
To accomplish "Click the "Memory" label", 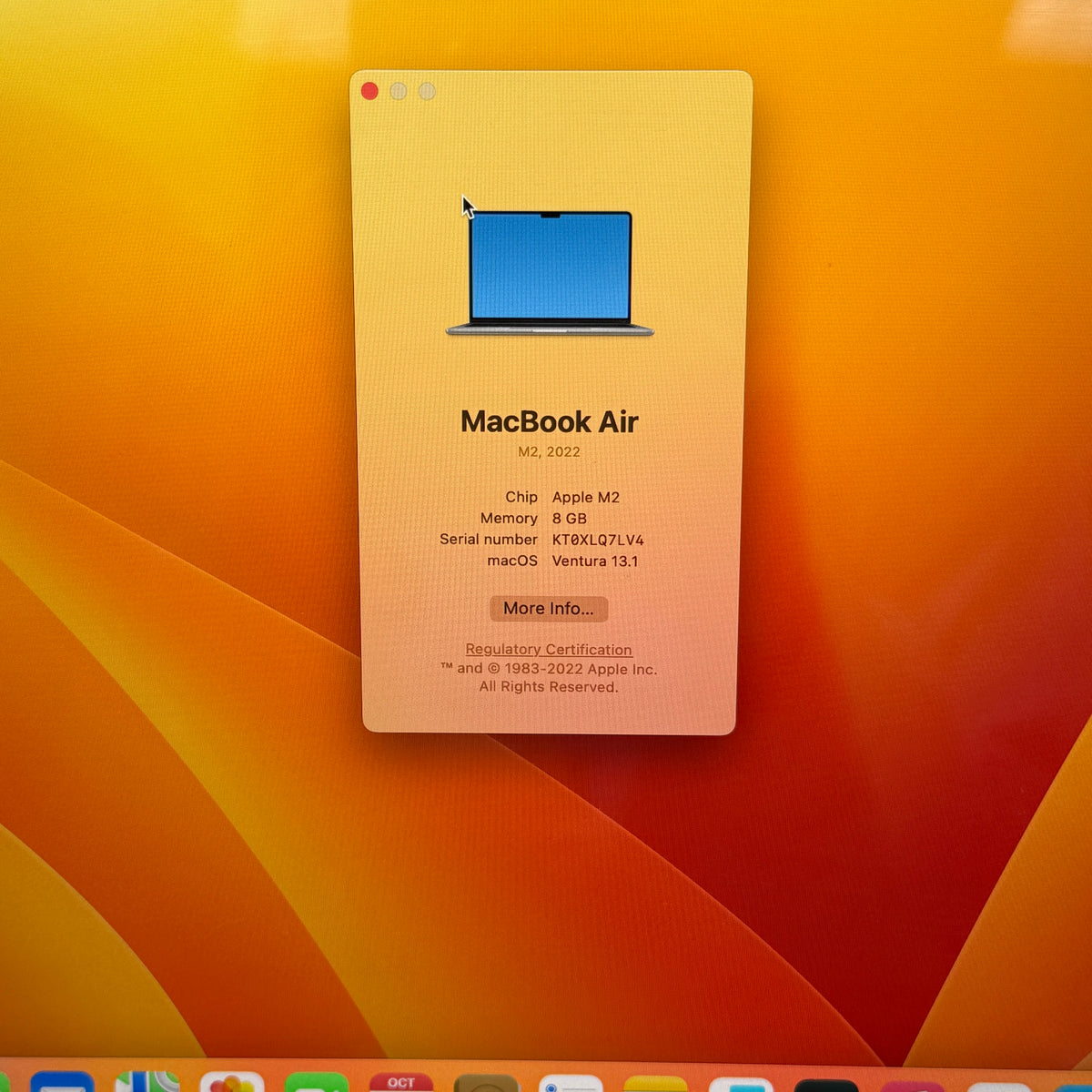I will click(509, 519).
